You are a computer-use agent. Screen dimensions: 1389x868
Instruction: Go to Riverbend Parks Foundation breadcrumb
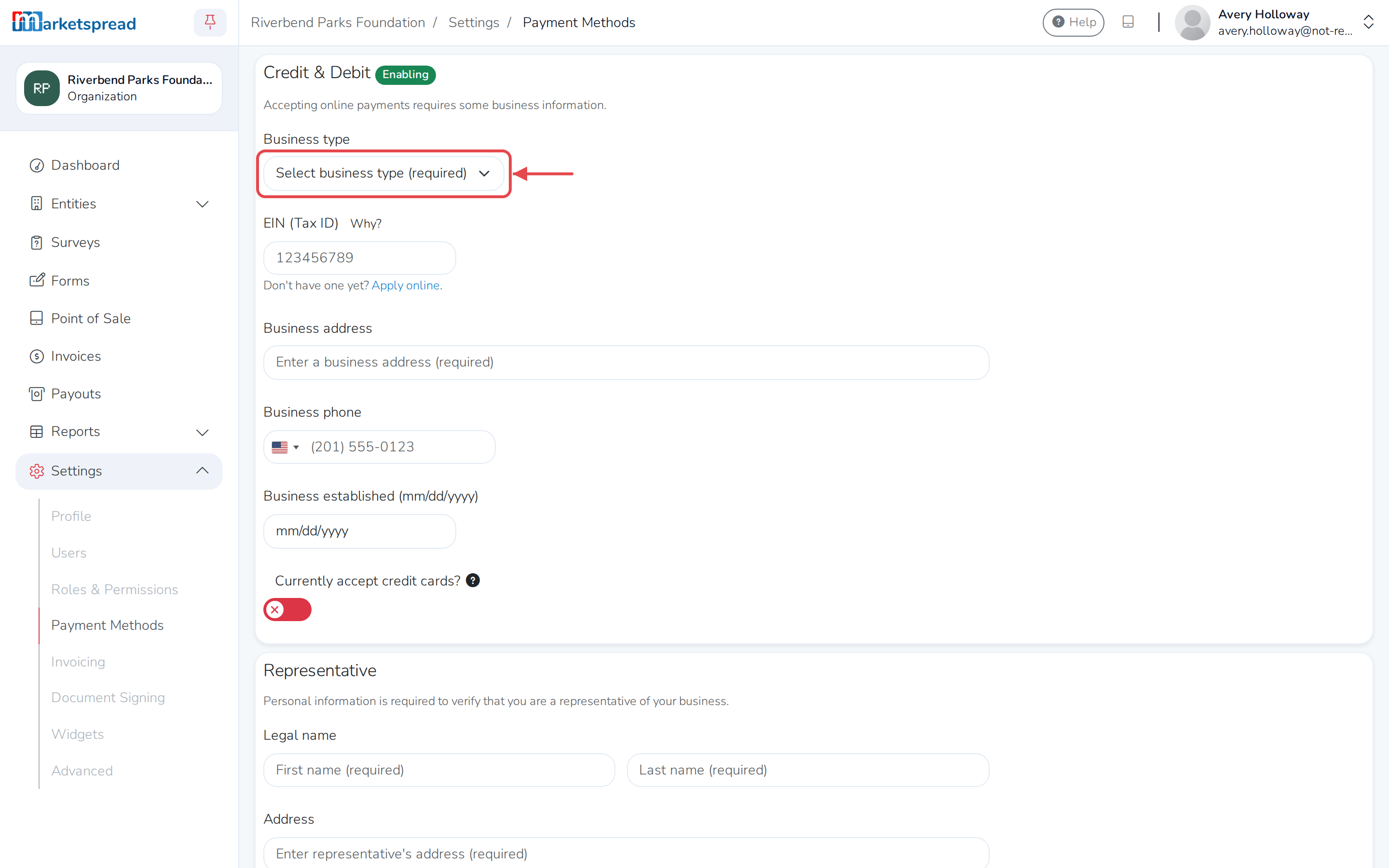click(338, 22)
